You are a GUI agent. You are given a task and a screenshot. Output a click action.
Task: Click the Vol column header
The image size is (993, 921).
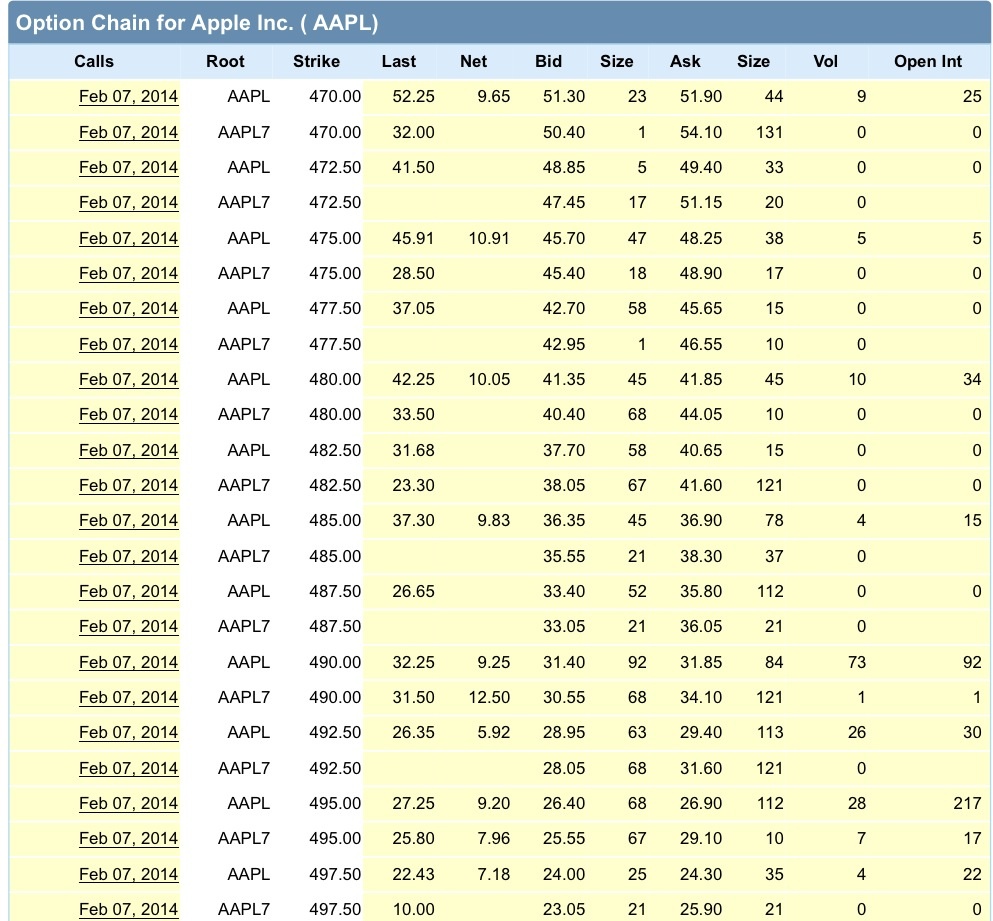tap(825, 61)
